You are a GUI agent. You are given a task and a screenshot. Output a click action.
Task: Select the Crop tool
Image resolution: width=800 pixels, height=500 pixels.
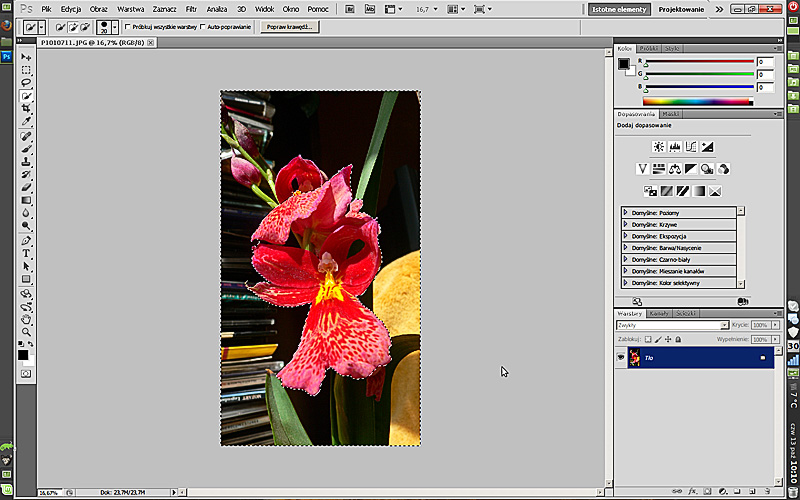point(26,109)
